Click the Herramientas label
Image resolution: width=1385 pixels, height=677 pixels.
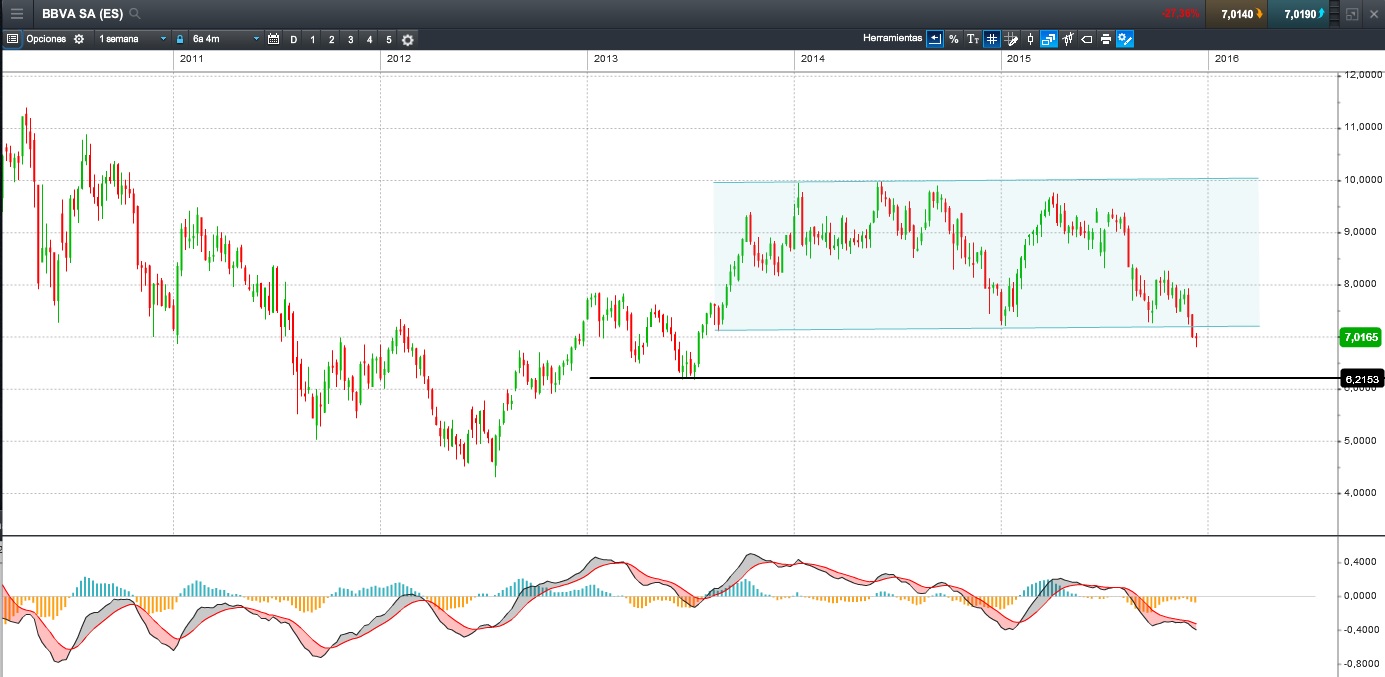pyautogui.click(x=893, y=38)
